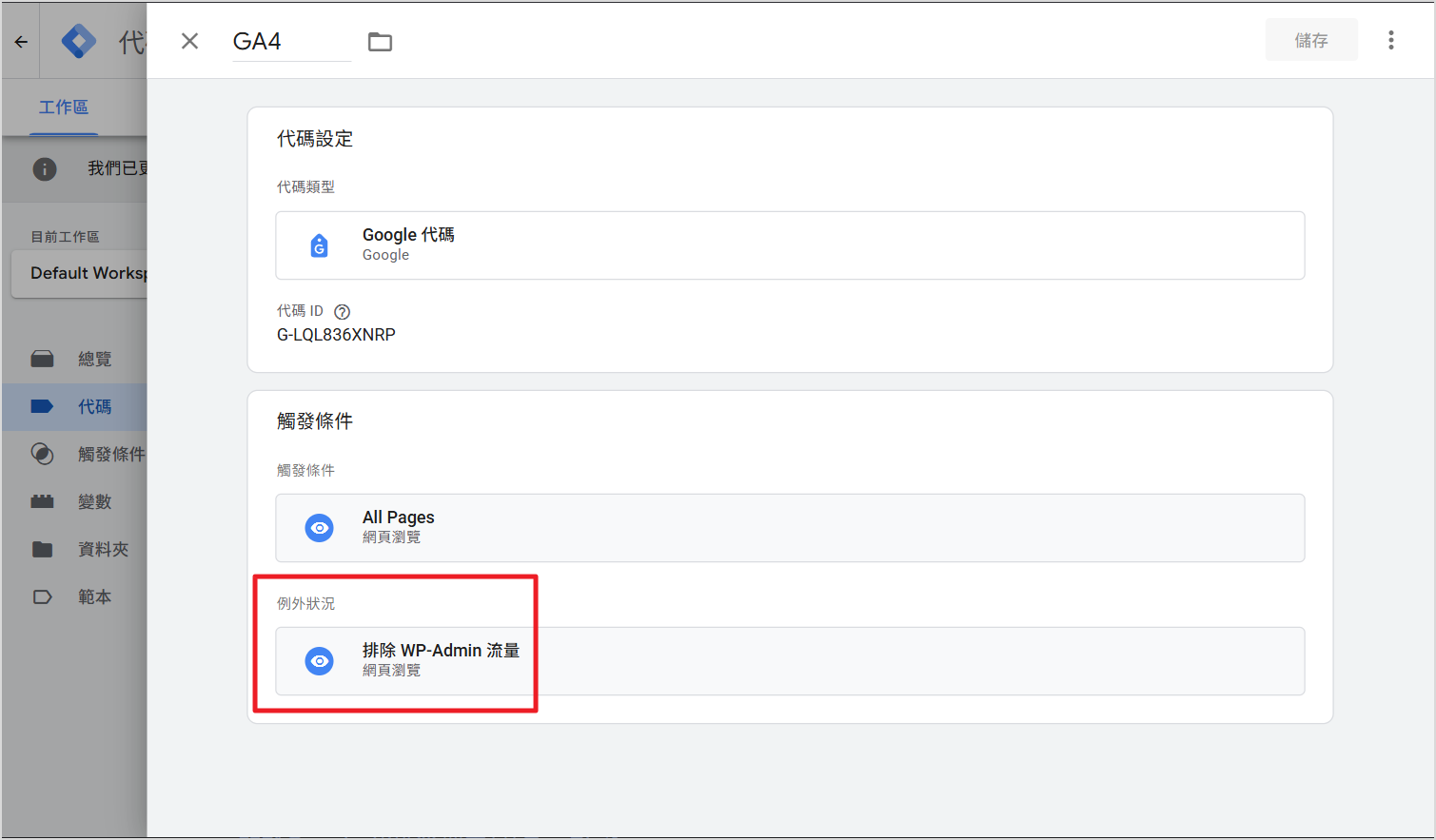Click the Tag Manager diamond logo
Image resolution: width=1436 pixels, height=840 pixels.
[x=79, y=41]
